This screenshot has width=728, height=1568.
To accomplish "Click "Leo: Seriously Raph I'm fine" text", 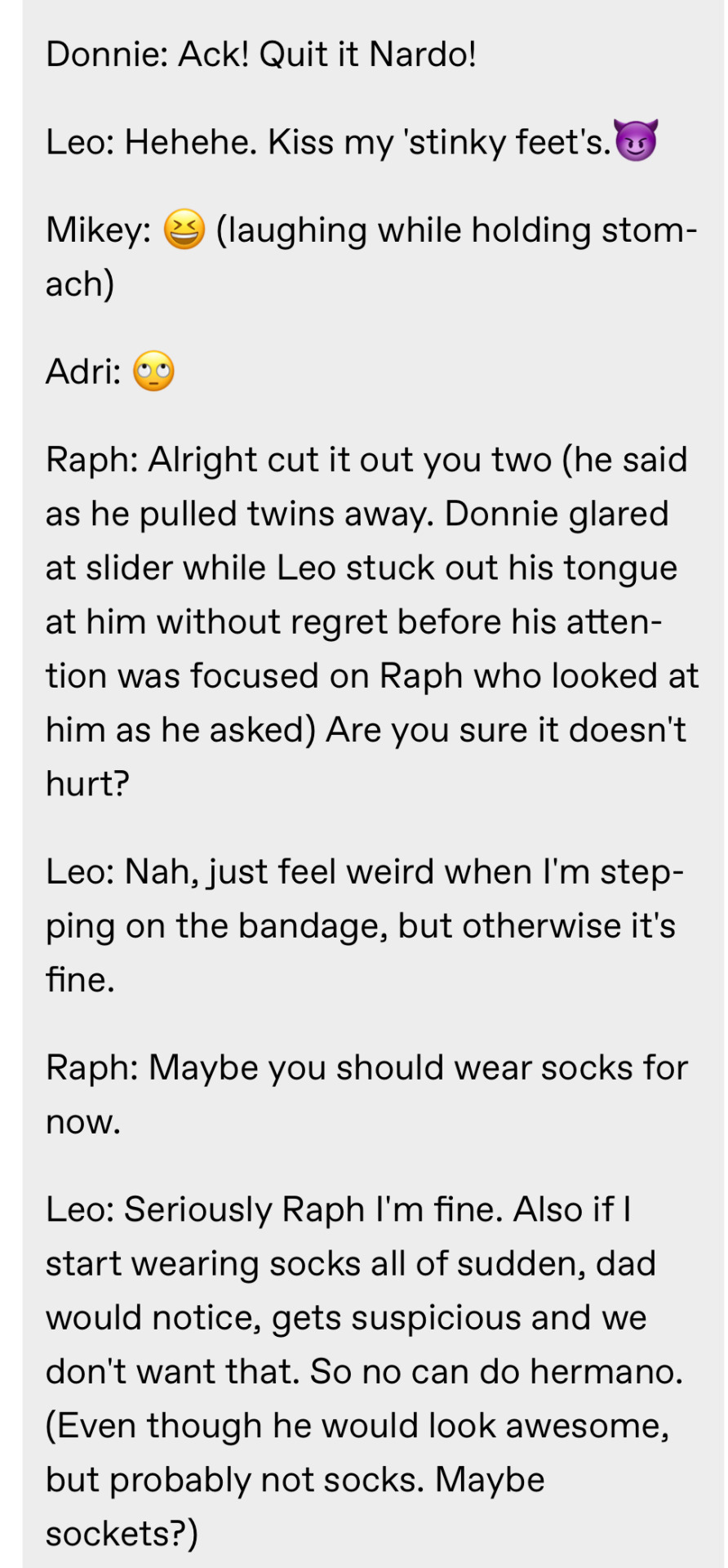I will point(269,1209).
